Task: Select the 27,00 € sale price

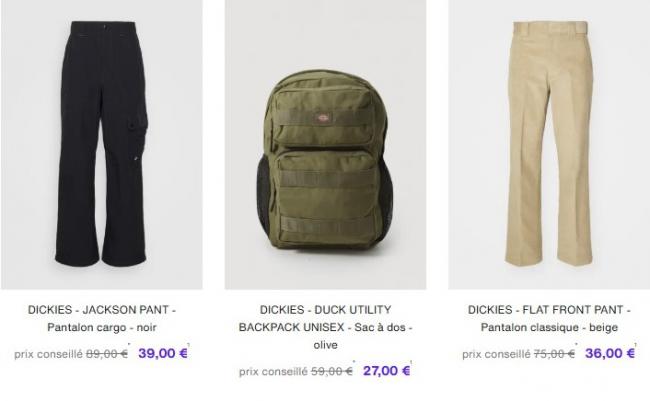Action: point(386,371)
